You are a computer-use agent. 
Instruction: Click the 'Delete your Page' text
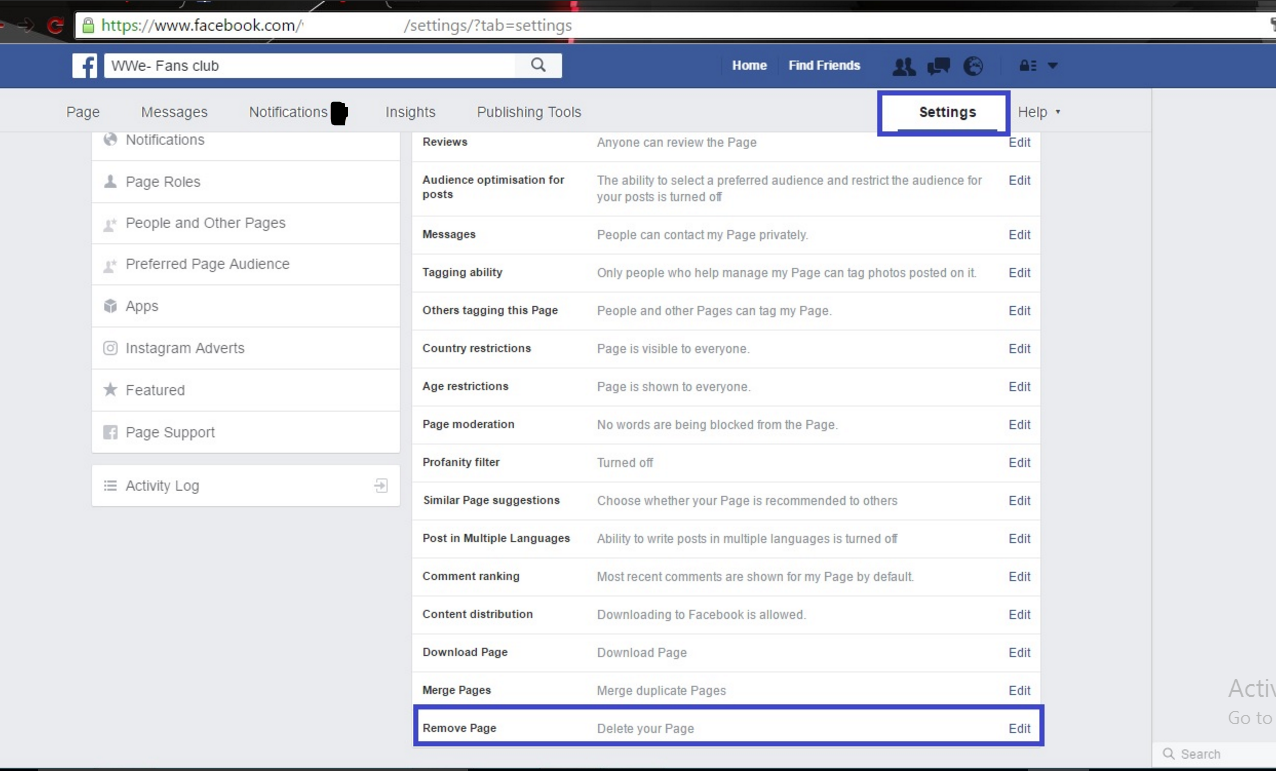[645, 728]
